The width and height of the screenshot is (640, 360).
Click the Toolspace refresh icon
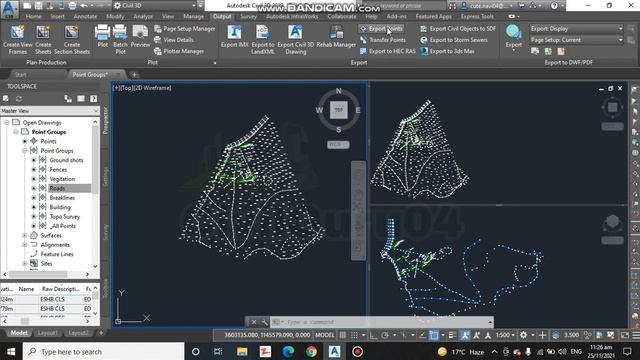pyautogui.click(x=19, y=98)
